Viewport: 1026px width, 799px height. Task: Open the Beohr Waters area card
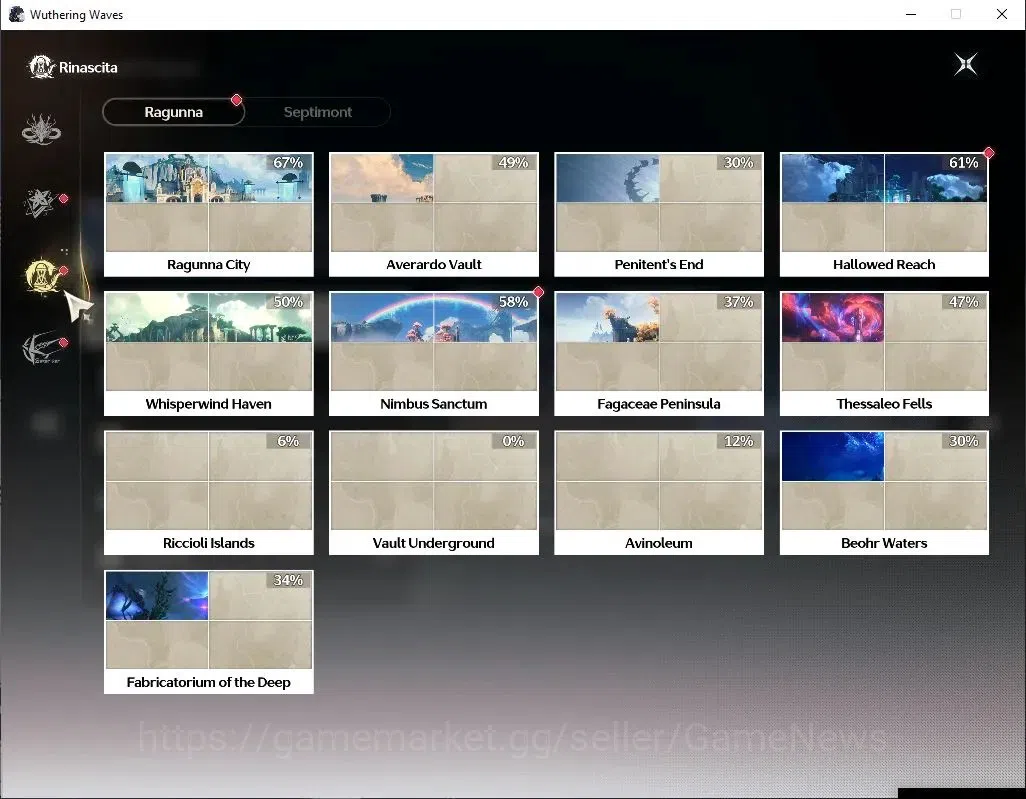pyautogui.click(x=884, y=493)
